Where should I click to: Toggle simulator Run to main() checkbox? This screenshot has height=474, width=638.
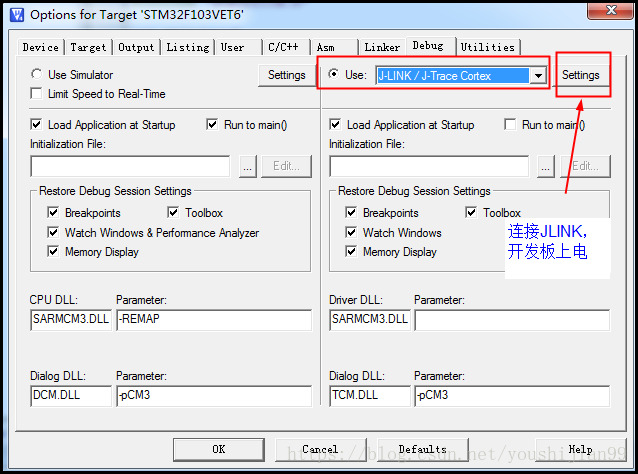tap(212, 125)
